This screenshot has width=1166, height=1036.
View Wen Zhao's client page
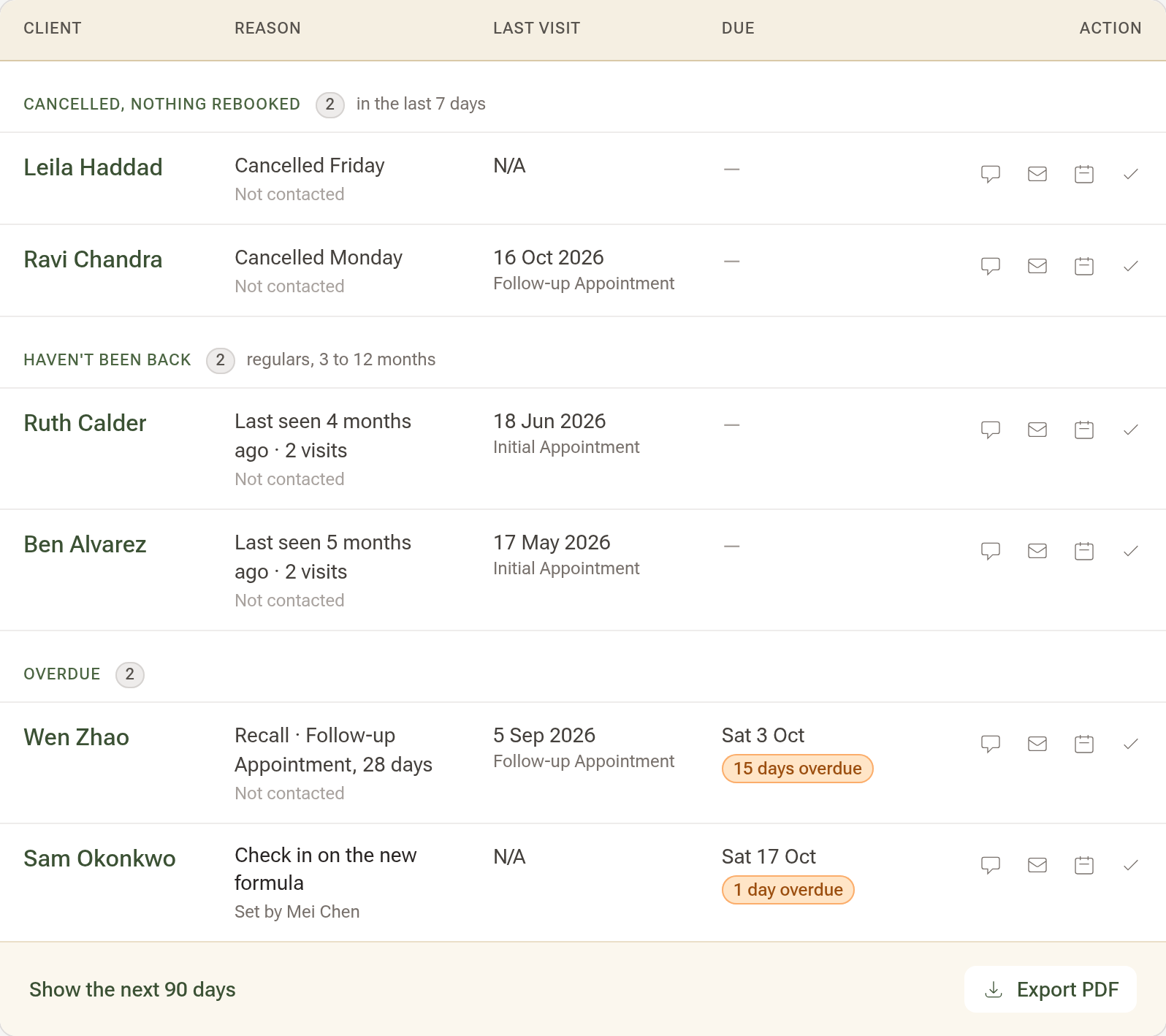76,737
